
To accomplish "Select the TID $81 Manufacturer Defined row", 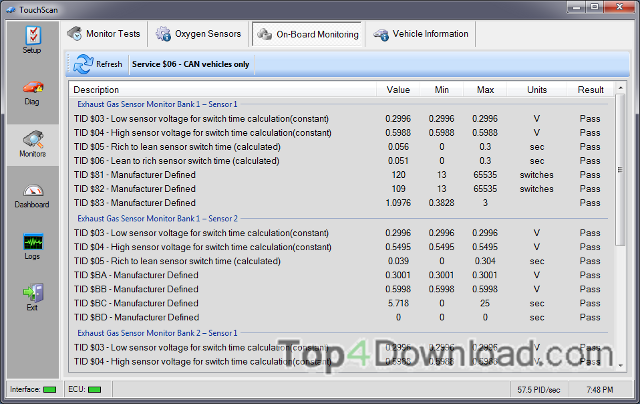I will click(341, 175).
